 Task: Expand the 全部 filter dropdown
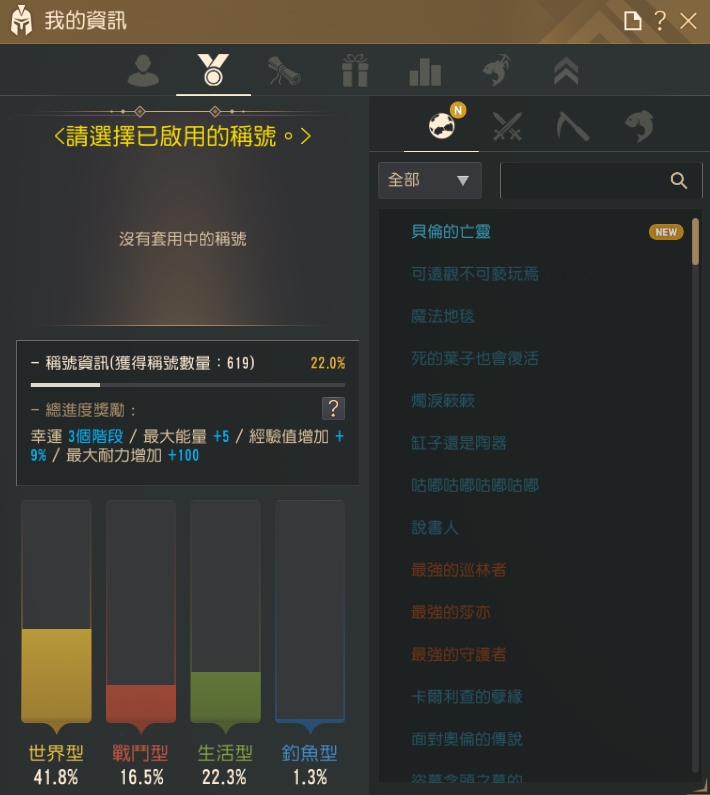430,180
